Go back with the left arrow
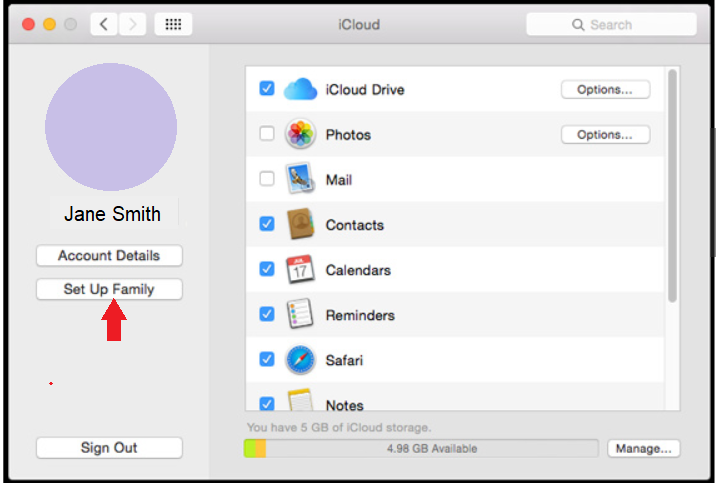This screenshot has width=716, height=483. [104, 24]
